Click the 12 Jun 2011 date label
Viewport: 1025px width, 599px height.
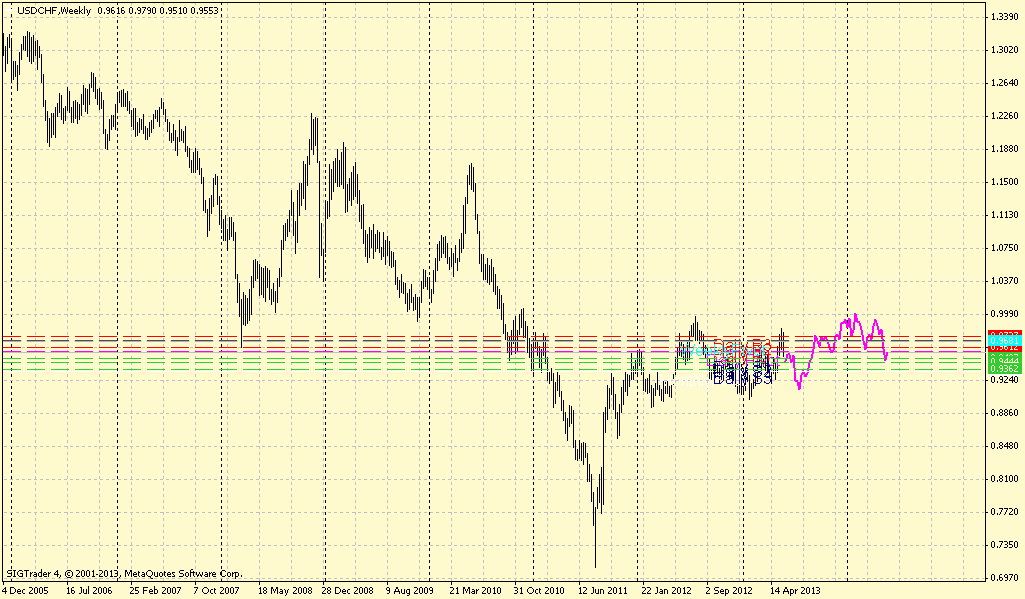click(x=603, y=590)
